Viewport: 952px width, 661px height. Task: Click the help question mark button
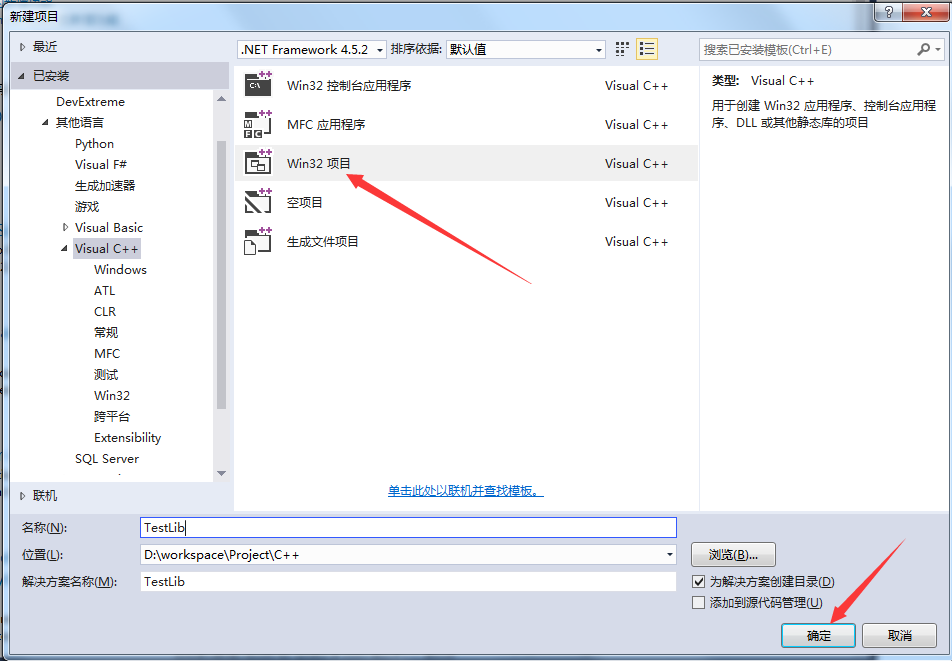pos(888,12)
